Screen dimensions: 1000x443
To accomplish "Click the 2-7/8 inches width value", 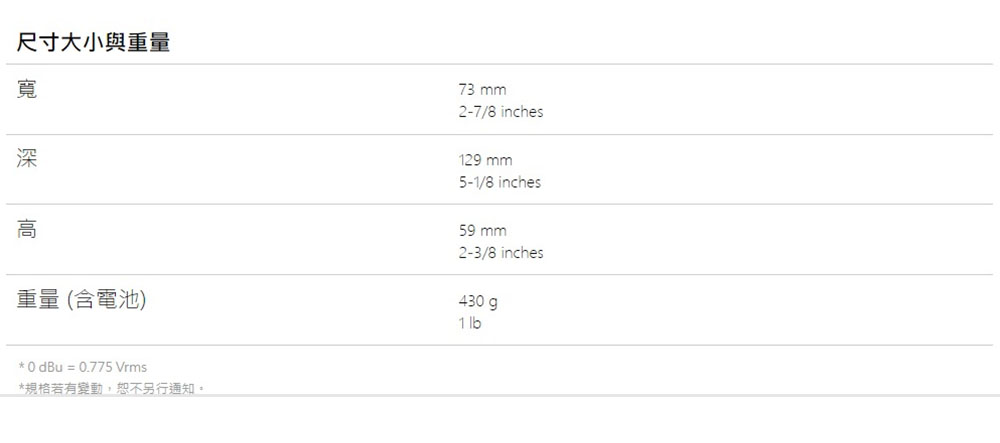I will (501, 112).
